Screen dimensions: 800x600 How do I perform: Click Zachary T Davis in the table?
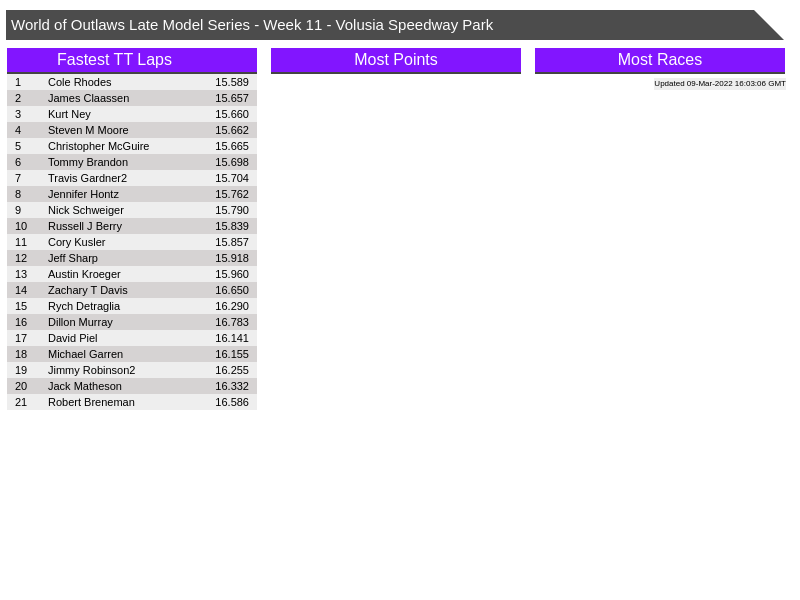pos(87,290)
